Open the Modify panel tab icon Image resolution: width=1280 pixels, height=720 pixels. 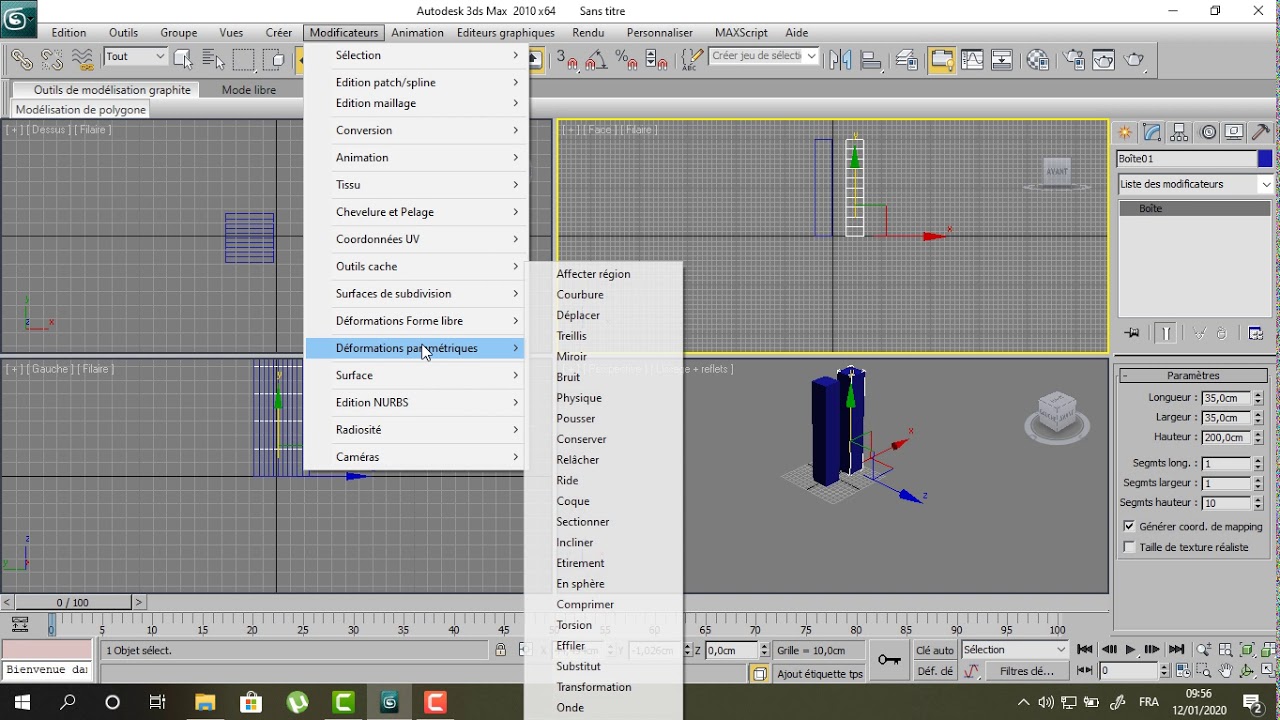pos(1153,132)
